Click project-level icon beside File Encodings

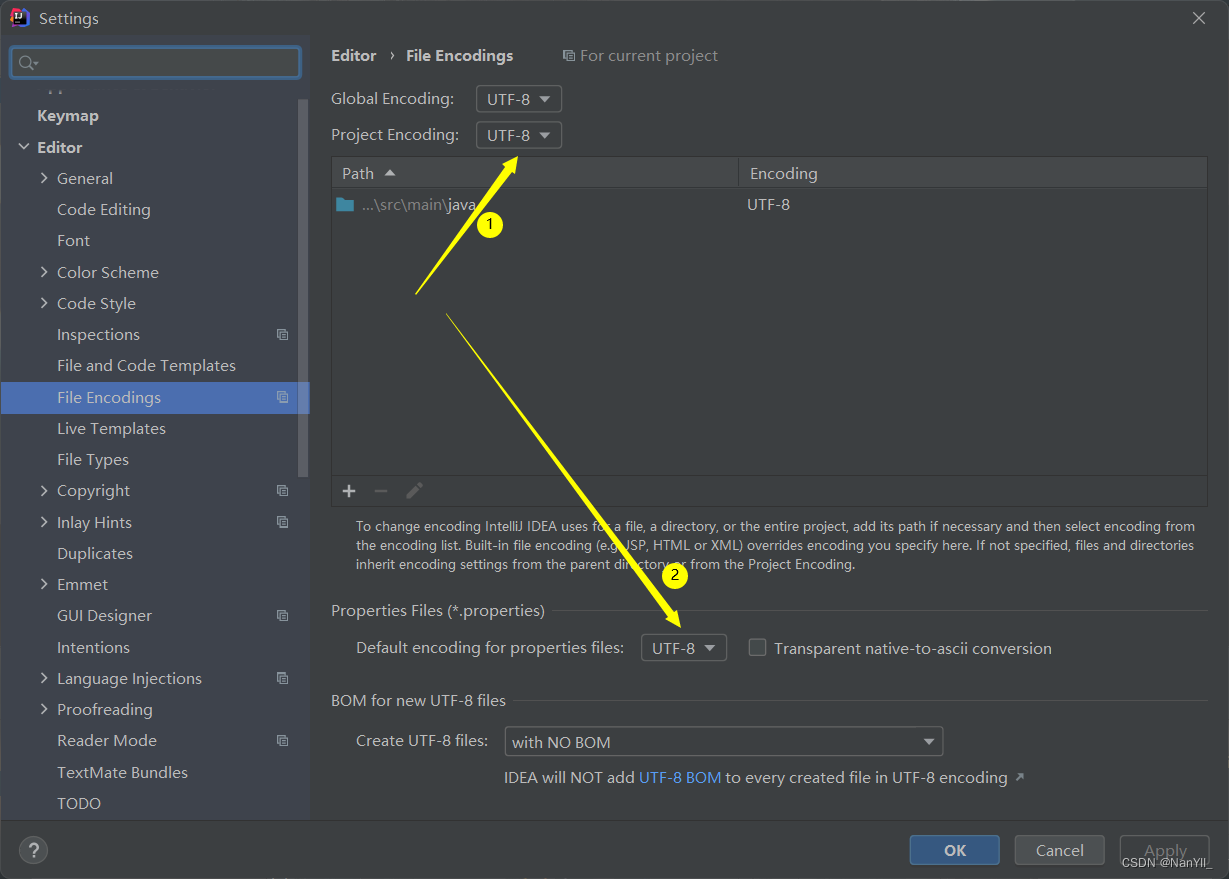(x=283, y=397)
